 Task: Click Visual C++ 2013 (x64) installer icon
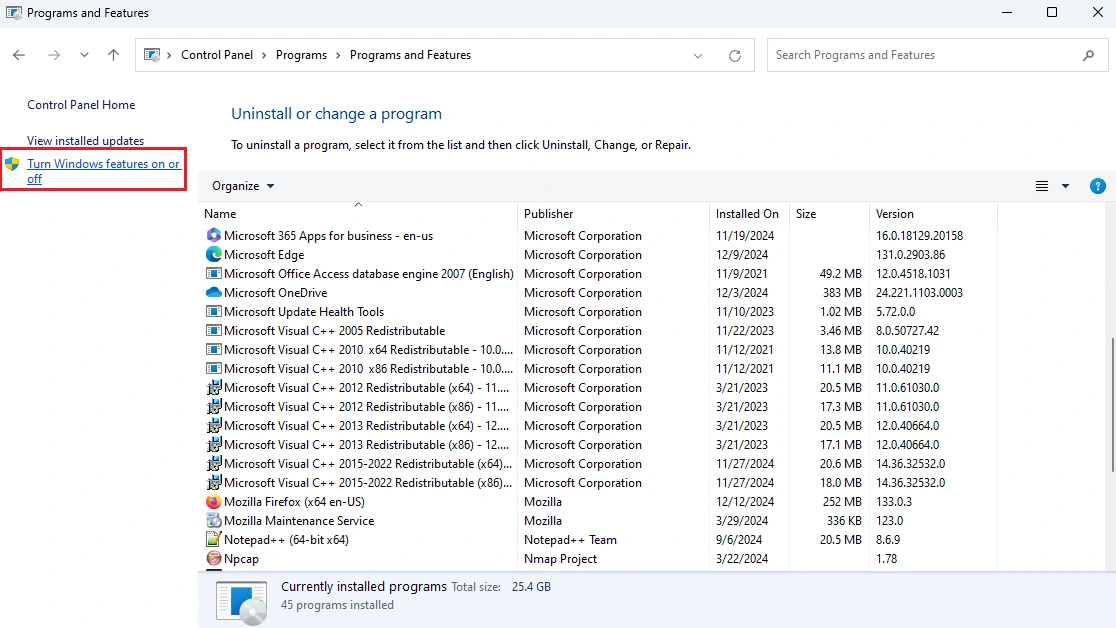point(214,426)
